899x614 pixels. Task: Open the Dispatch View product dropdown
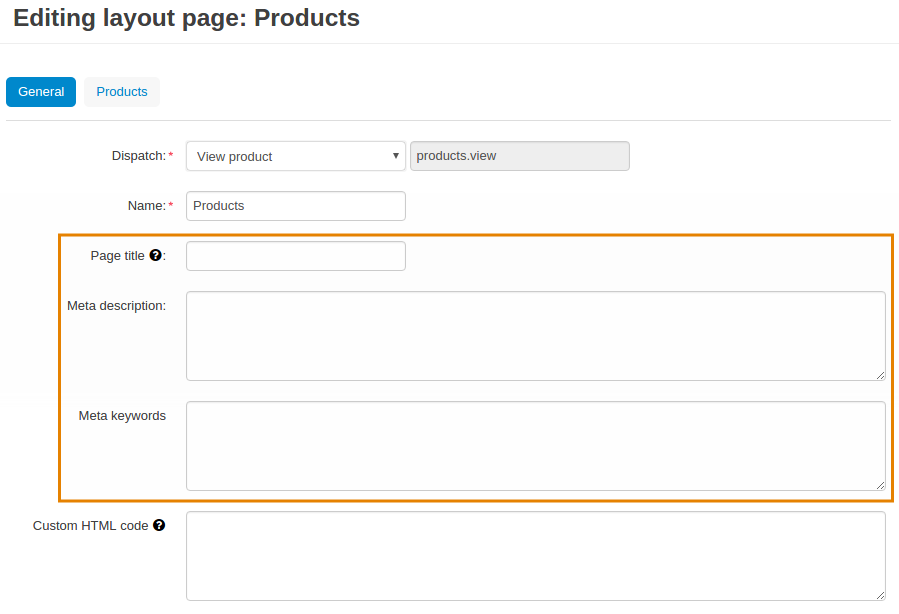(x=296, y=156)
